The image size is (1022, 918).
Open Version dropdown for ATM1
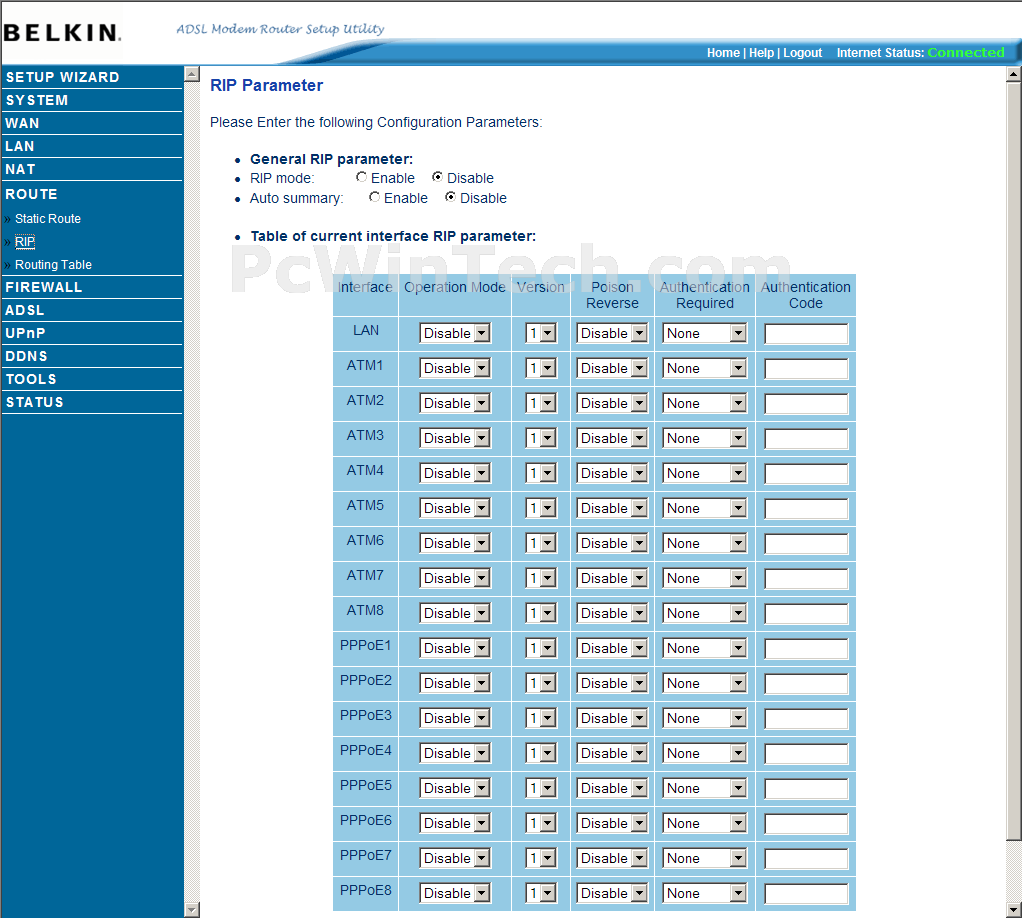click(541, 368)
